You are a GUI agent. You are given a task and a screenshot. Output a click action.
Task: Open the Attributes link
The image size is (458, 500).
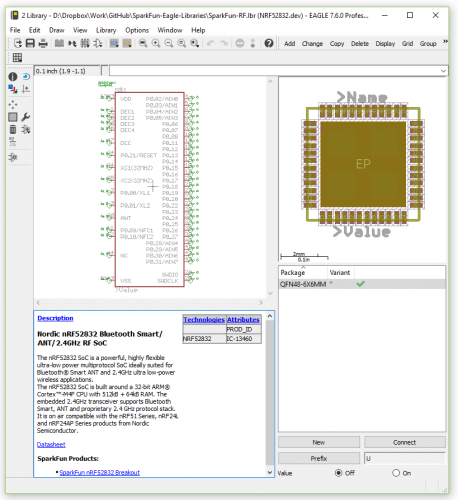(x=243, y=319)
